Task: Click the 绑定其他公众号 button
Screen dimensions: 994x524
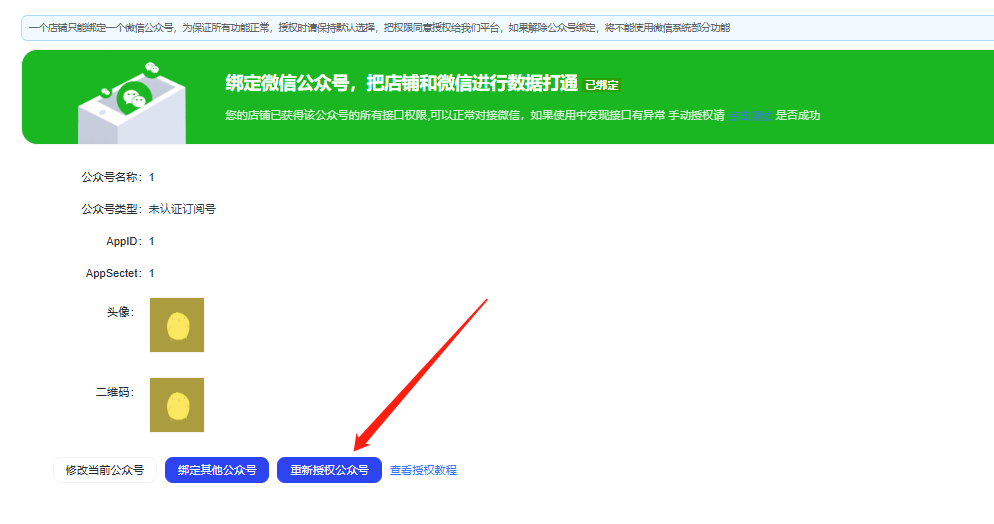Action: coord(217,470)
